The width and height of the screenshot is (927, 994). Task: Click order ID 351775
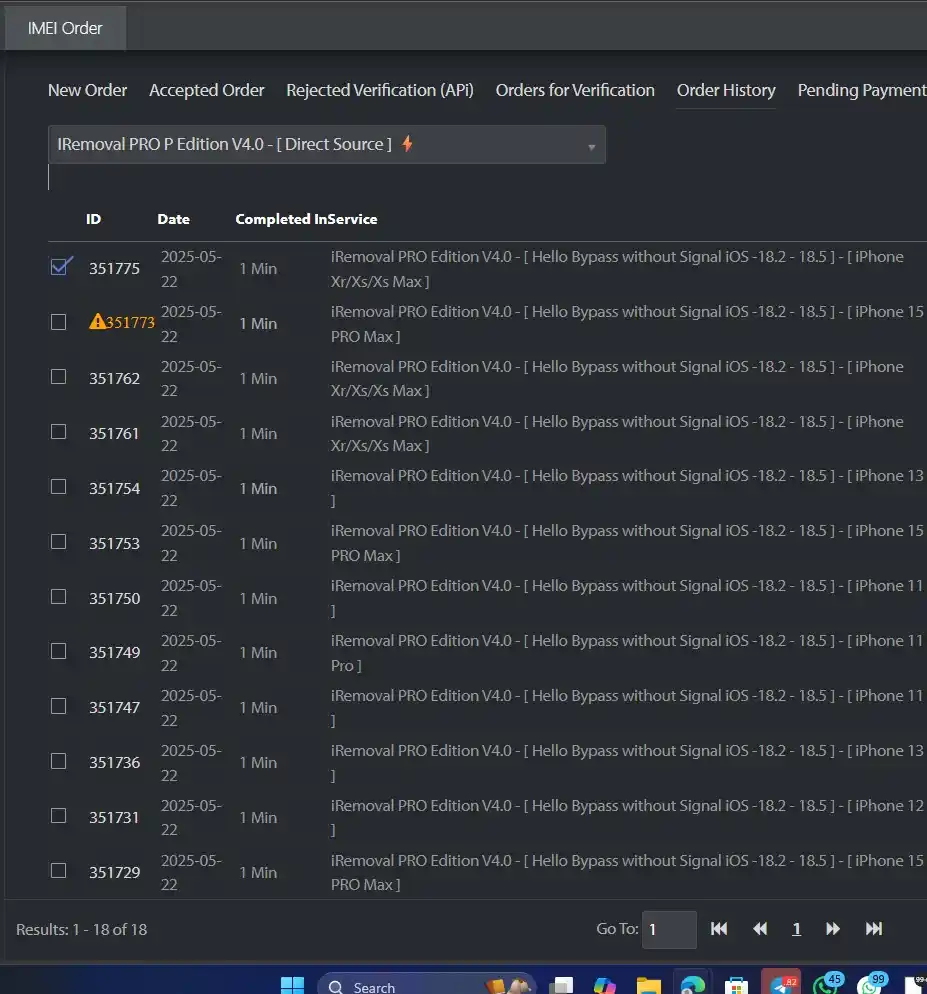114,269
